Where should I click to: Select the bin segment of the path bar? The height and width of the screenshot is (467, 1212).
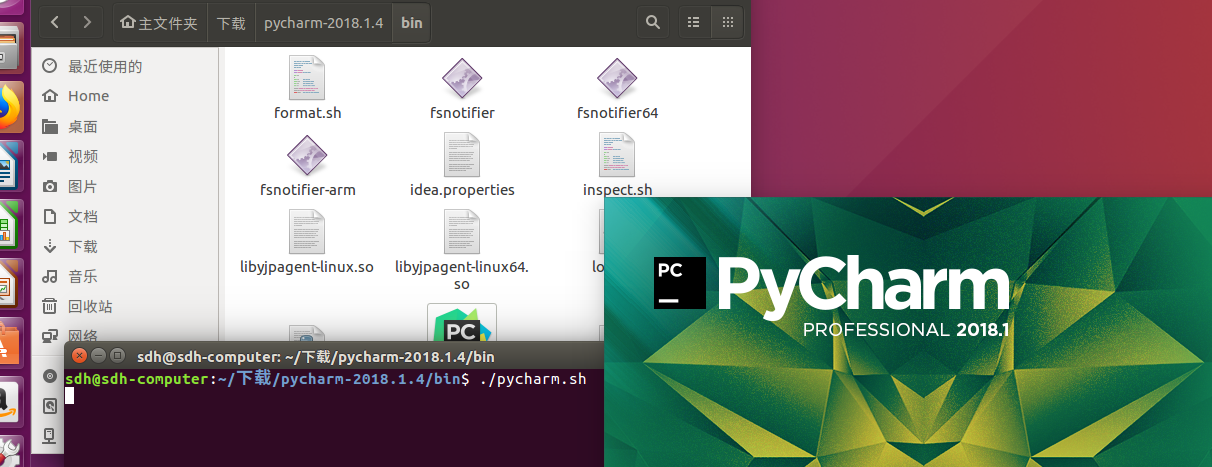[412, 22]
